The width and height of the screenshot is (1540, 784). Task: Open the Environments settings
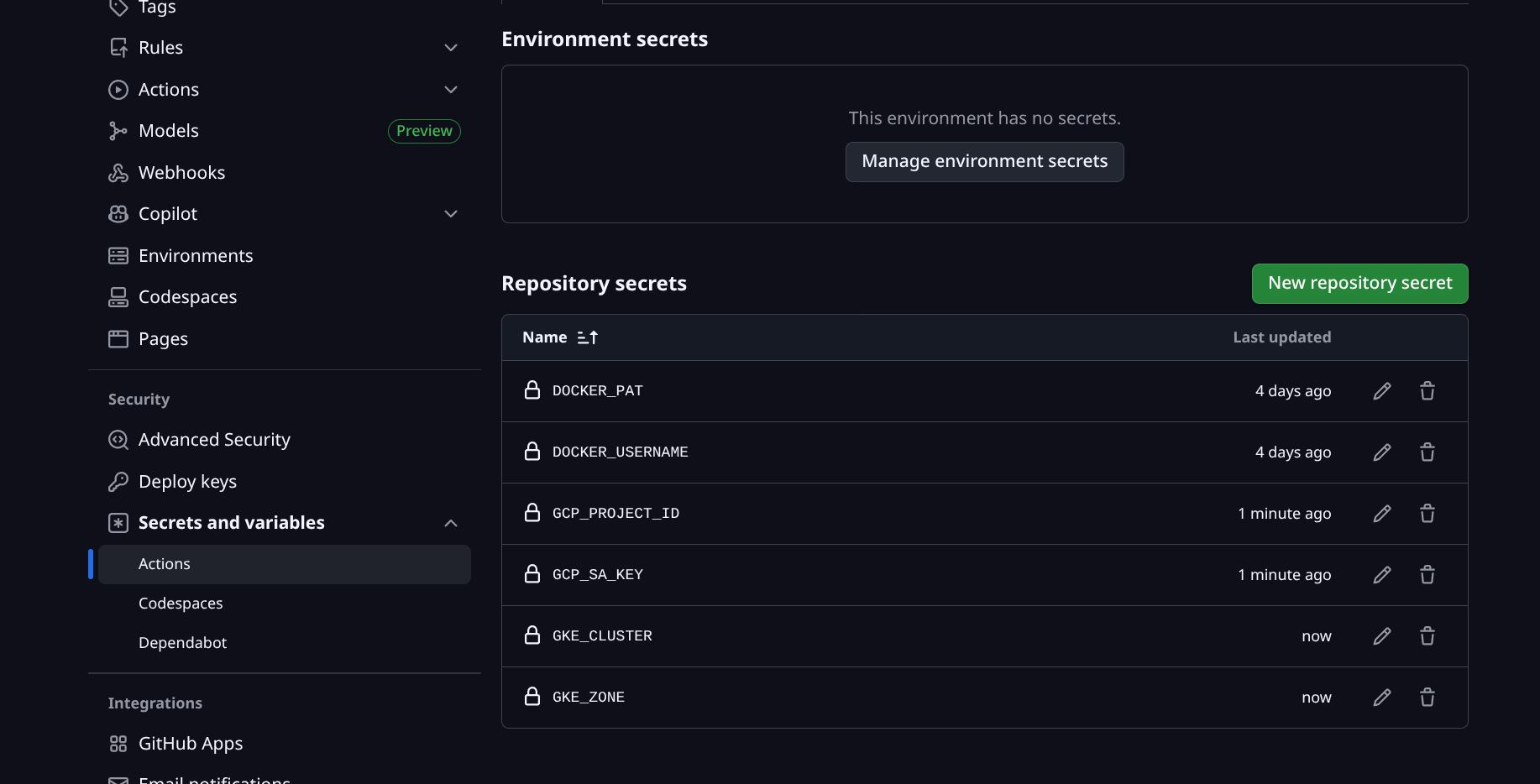196,255
